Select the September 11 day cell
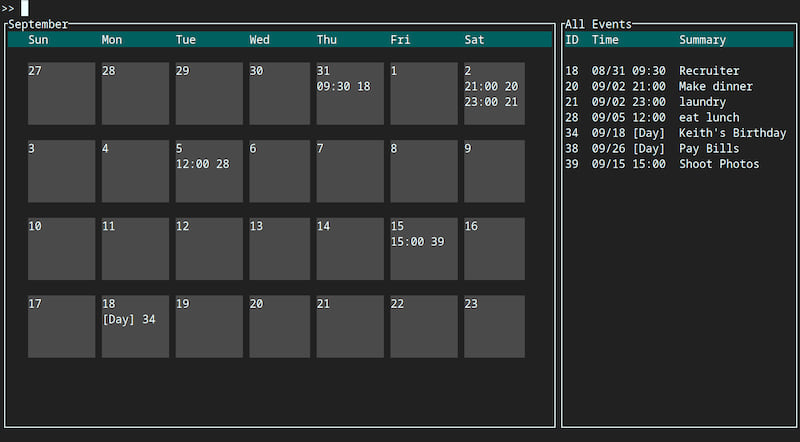The width and height of the screenshot is (800, 442). [135, 249]
